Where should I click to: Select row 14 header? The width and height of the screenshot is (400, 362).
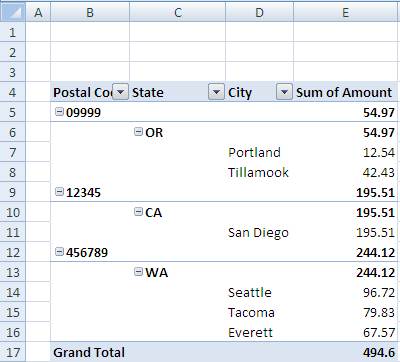[13, 292]
